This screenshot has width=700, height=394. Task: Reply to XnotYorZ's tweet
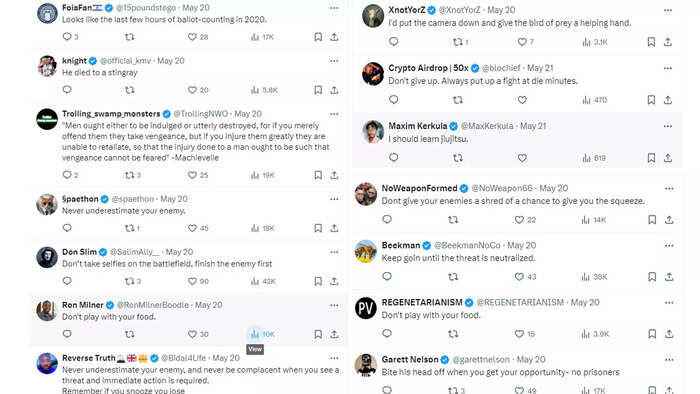point(393,41)
